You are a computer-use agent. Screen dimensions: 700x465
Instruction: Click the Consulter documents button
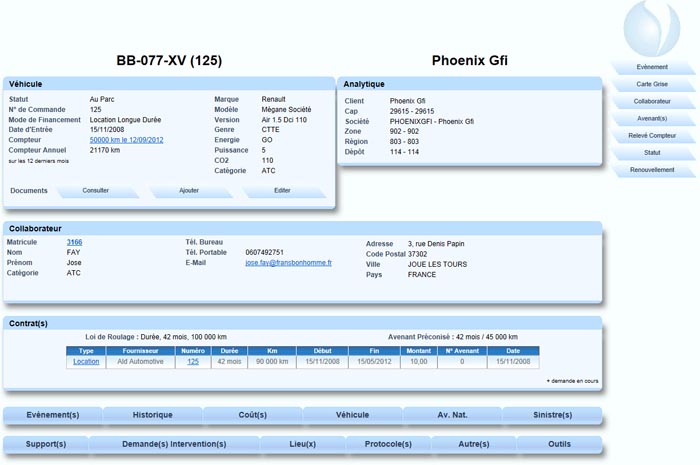coord(96,190)
